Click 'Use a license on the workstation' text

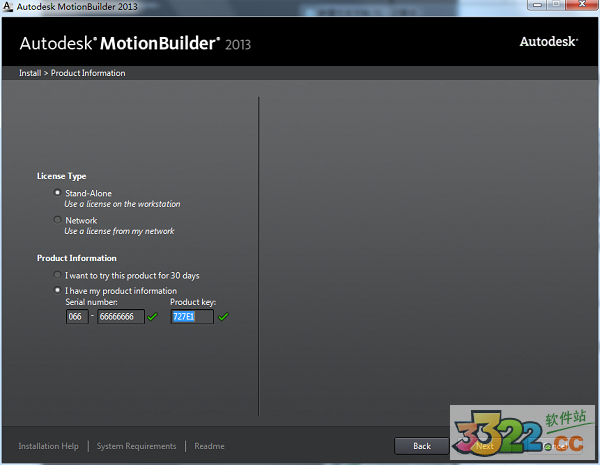click(122, 204)
